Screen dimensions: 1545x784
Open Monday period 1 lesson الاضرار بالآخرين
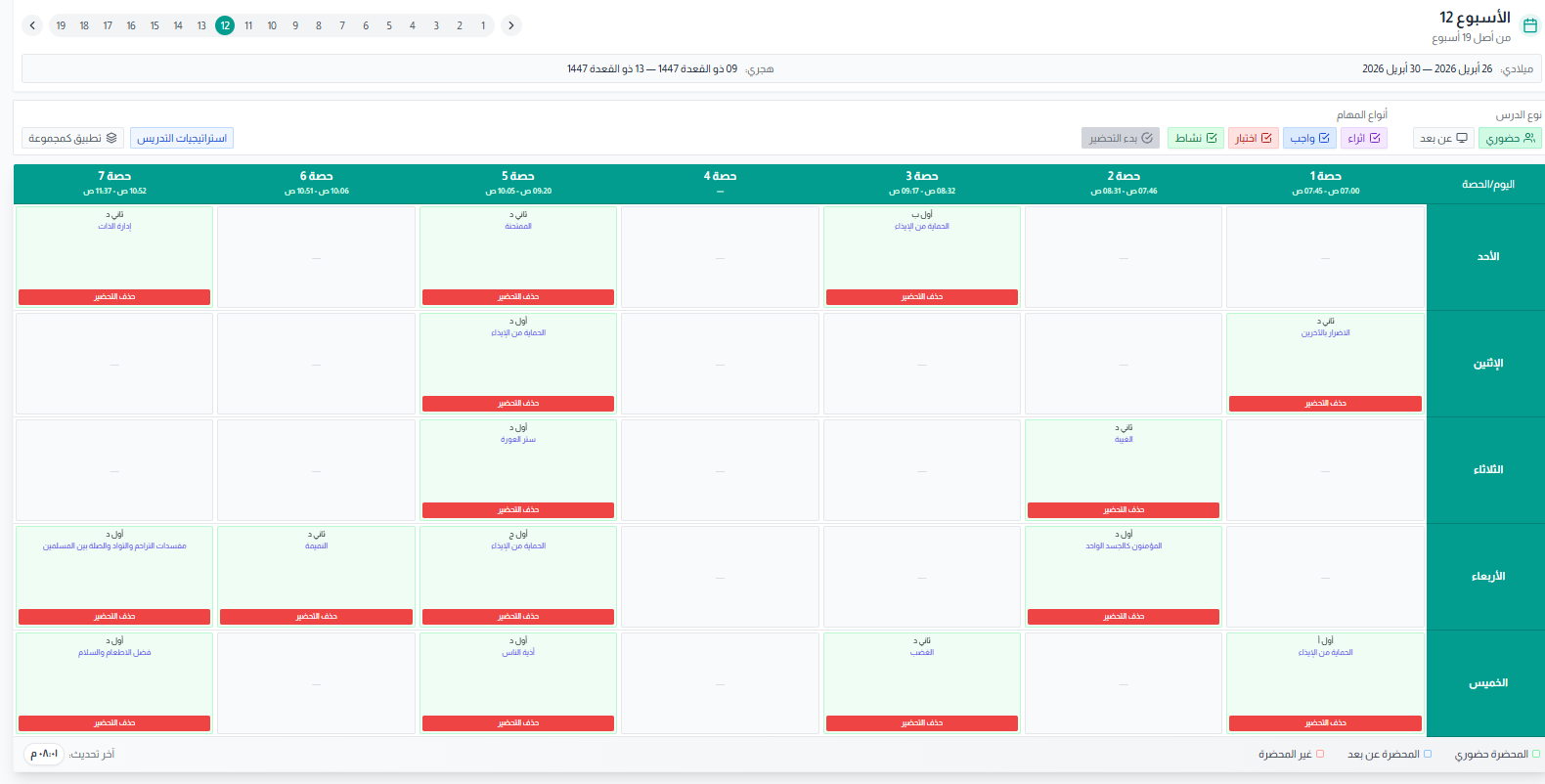[x=1325, y=333]
